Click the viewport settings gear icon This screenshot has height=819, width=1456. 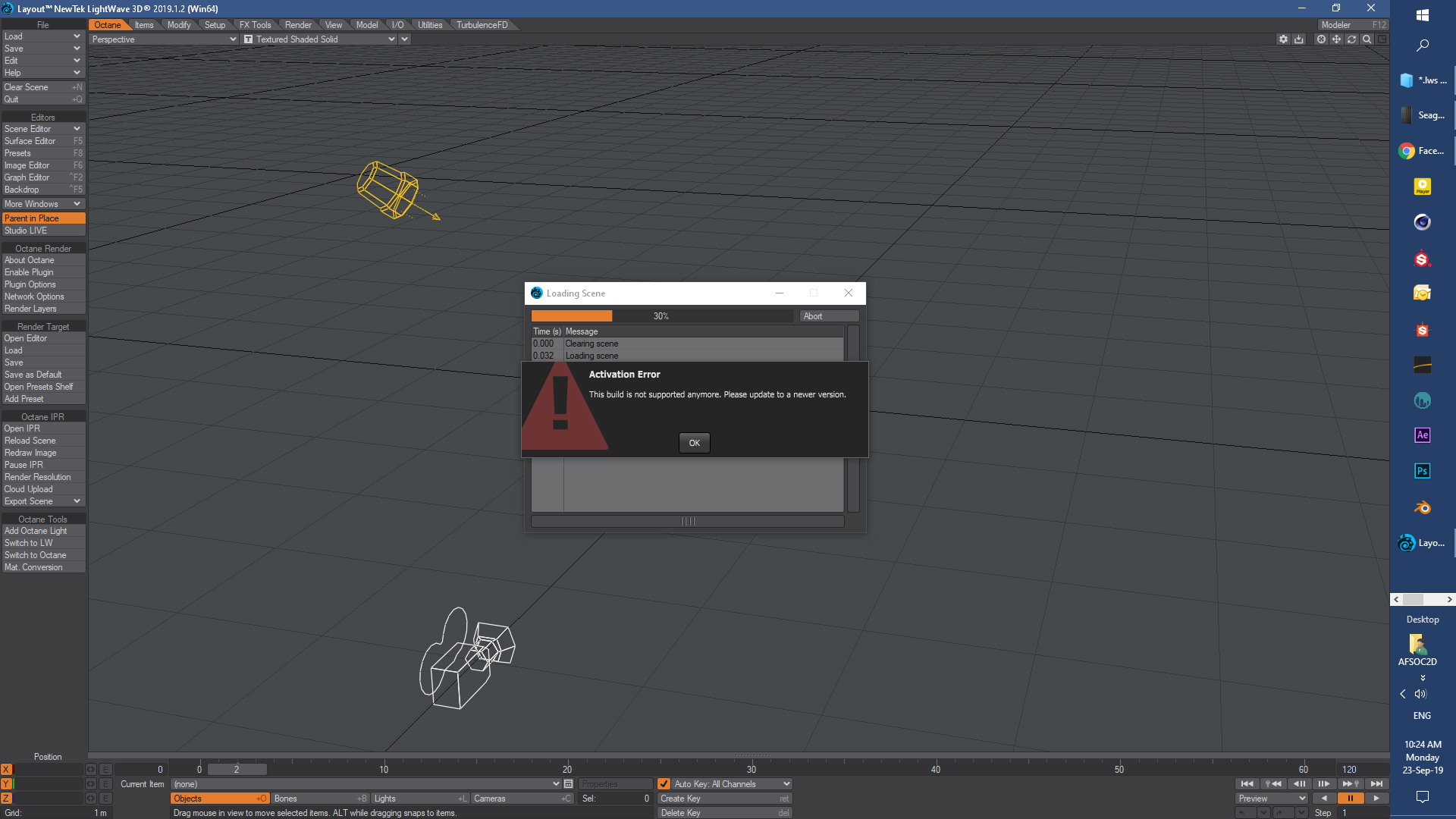tap(1282, 39)
